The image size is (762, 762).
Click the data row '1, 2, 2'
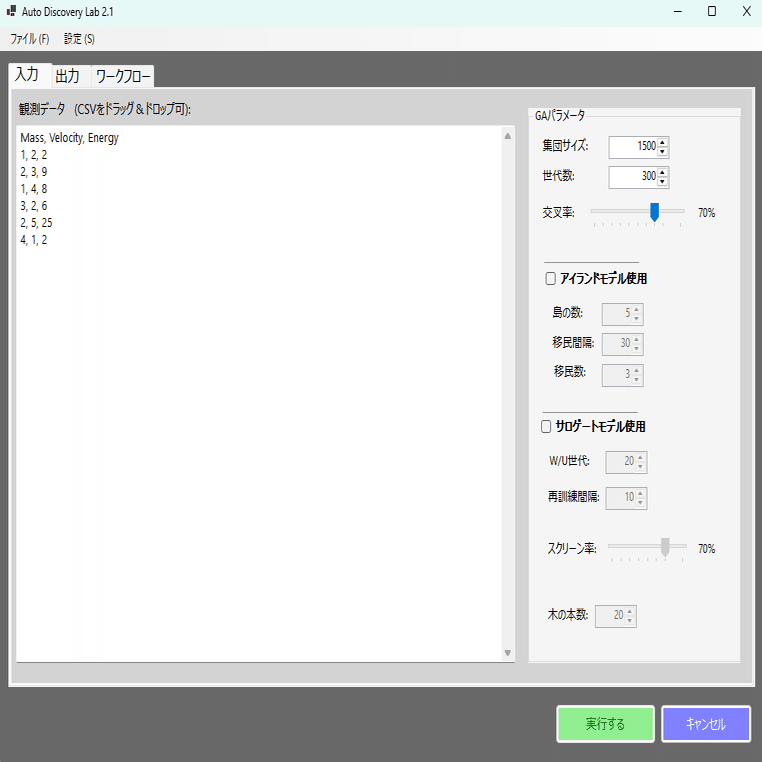[x=34, y=155]
